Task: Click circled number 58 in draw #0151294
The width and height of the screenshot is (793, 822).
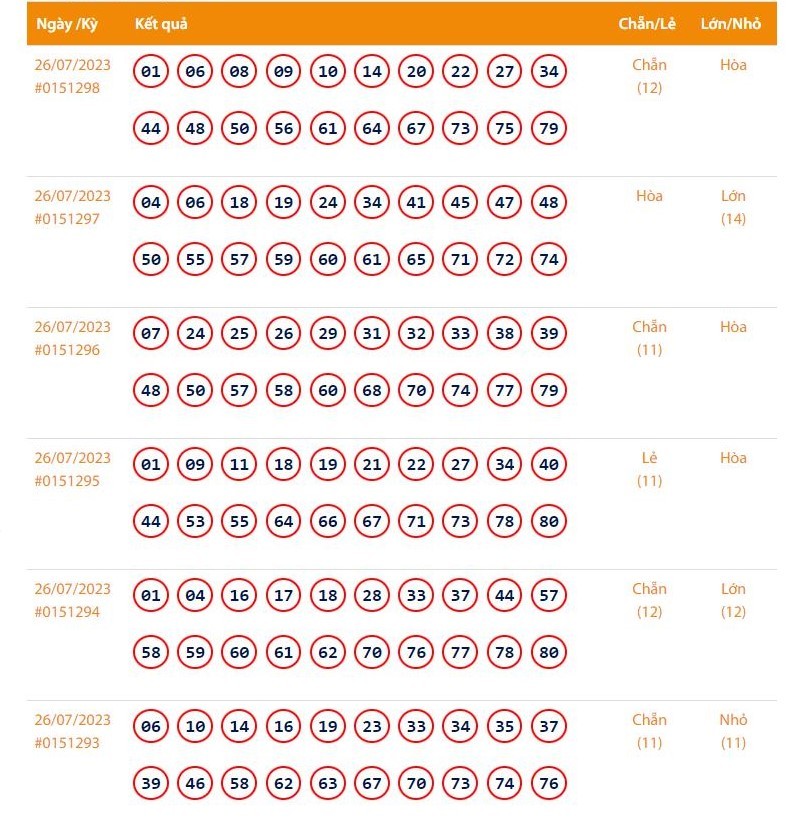Action: [x=150, y=652]
